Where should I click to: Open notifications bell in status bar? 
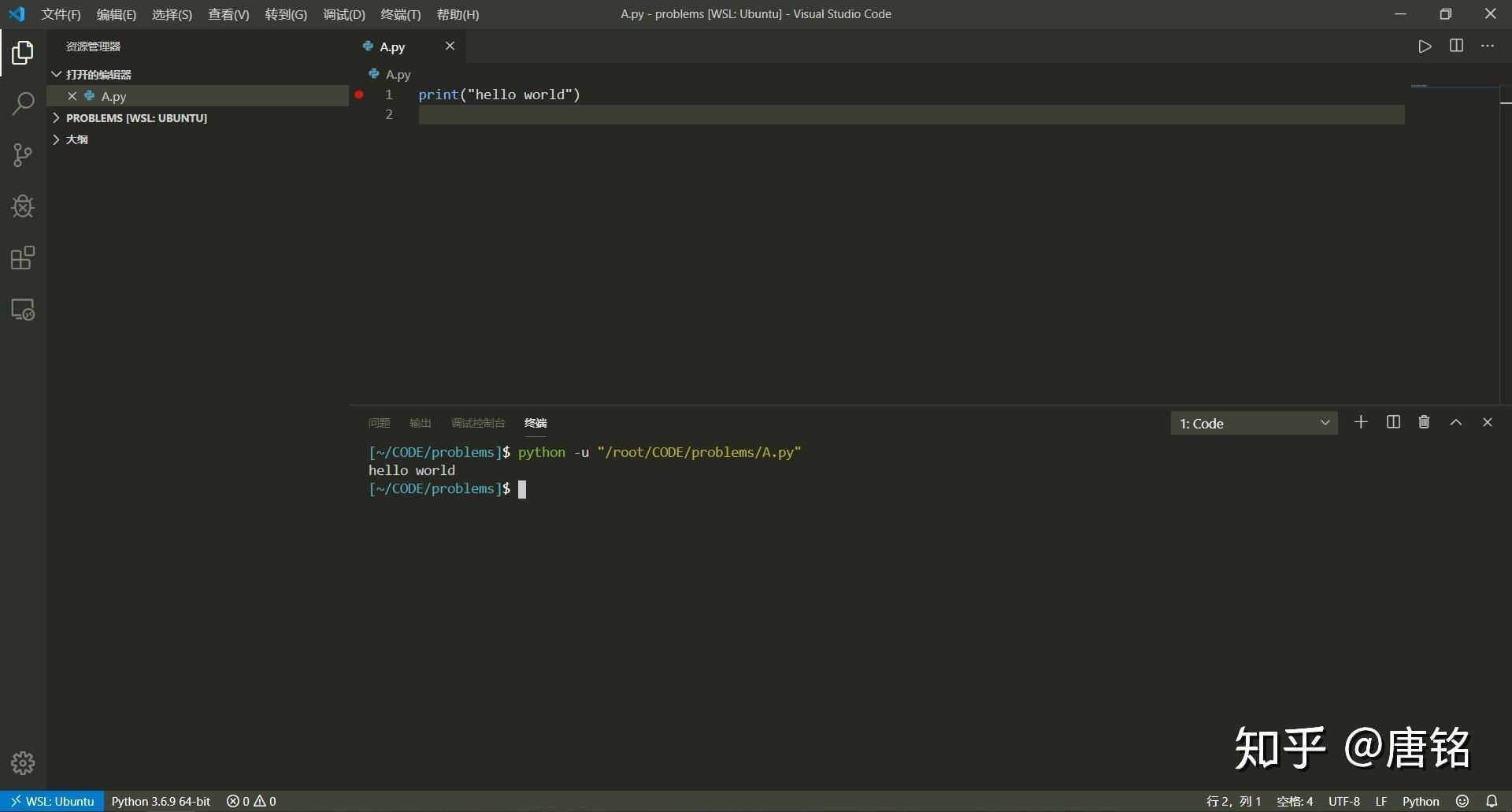[1492, 801]
